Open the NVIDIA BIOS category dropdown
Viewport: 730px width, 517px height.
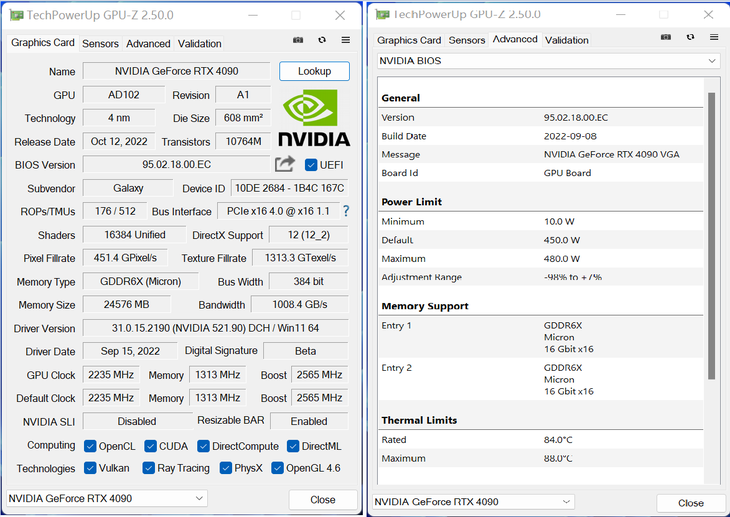click(x=548, y=61)
